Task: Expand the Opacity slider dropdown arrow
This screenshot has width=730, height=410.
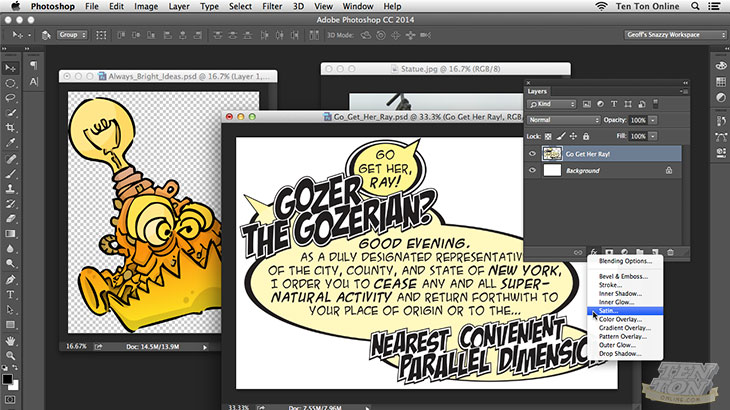Action: pyautogui.click(x=653, y=120)
